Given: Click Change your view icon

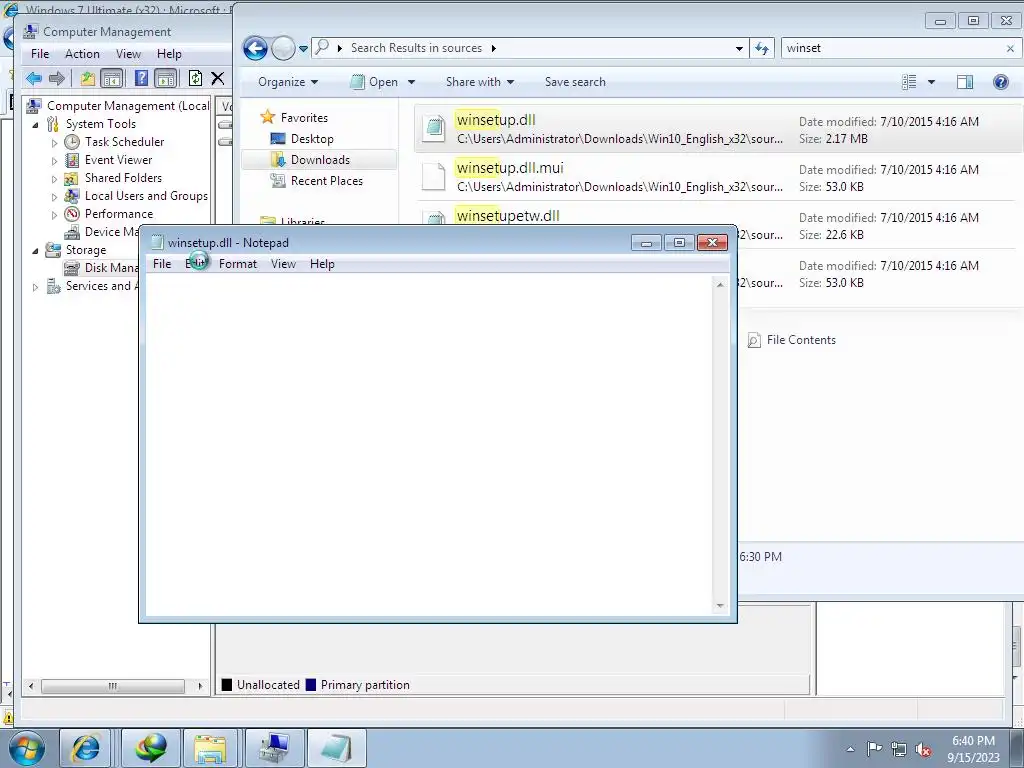Looking at the screenshot, I should click(x=909, y=82).
